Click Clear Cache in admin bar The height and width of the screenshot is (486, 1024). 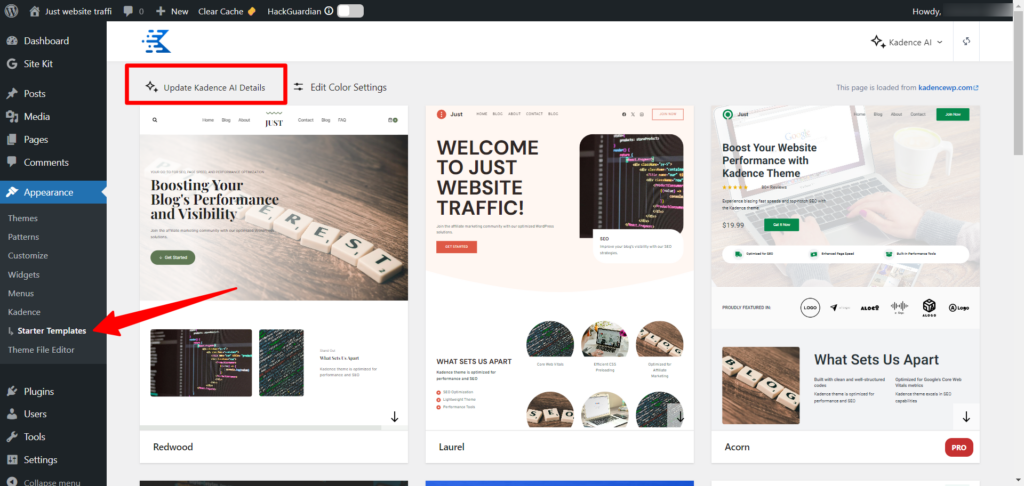tap(227, 11)
